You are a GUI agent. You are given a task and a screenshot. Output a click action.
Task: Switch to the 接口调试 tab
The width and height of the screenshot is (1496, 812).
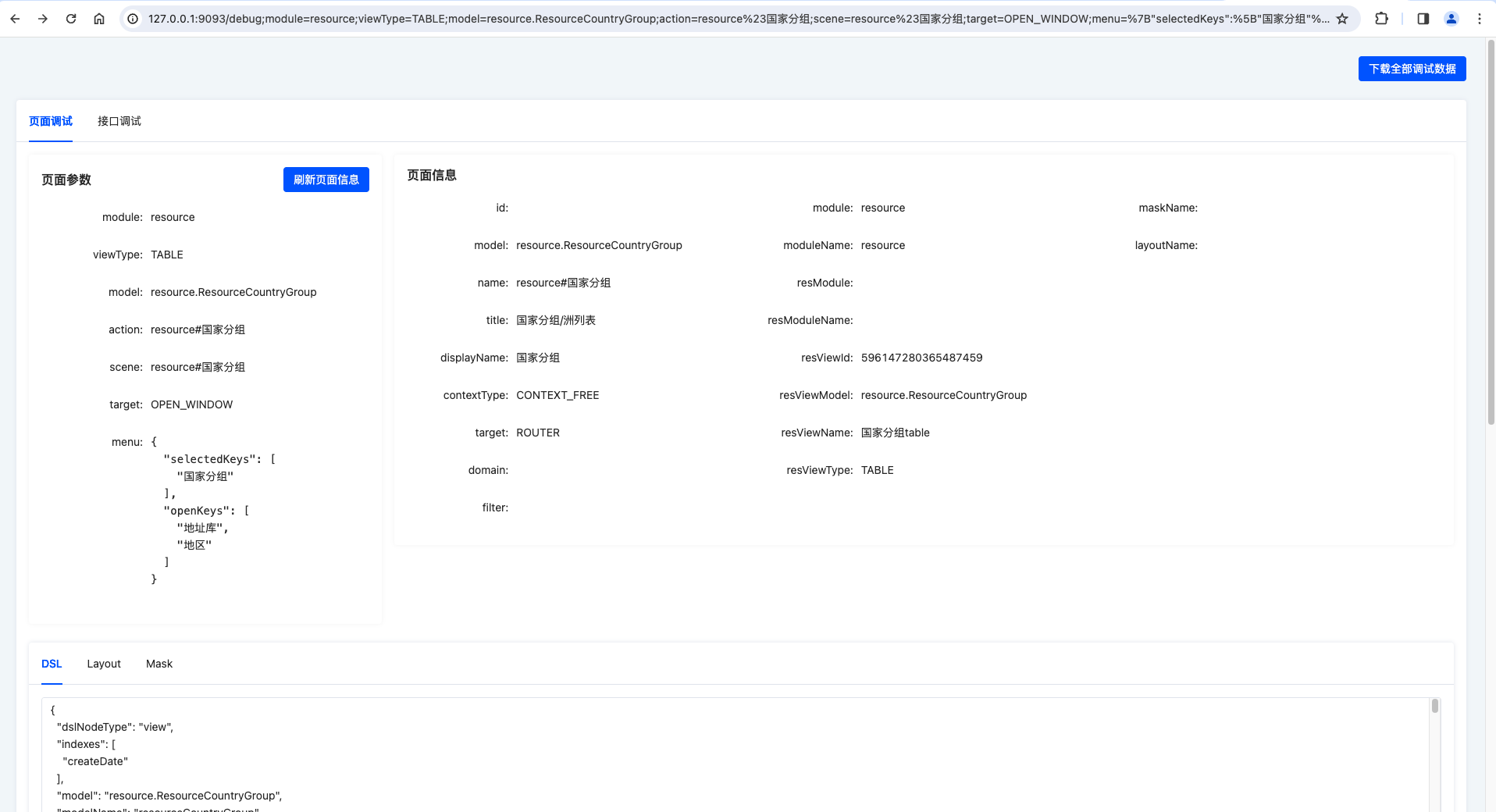point(119,121)
